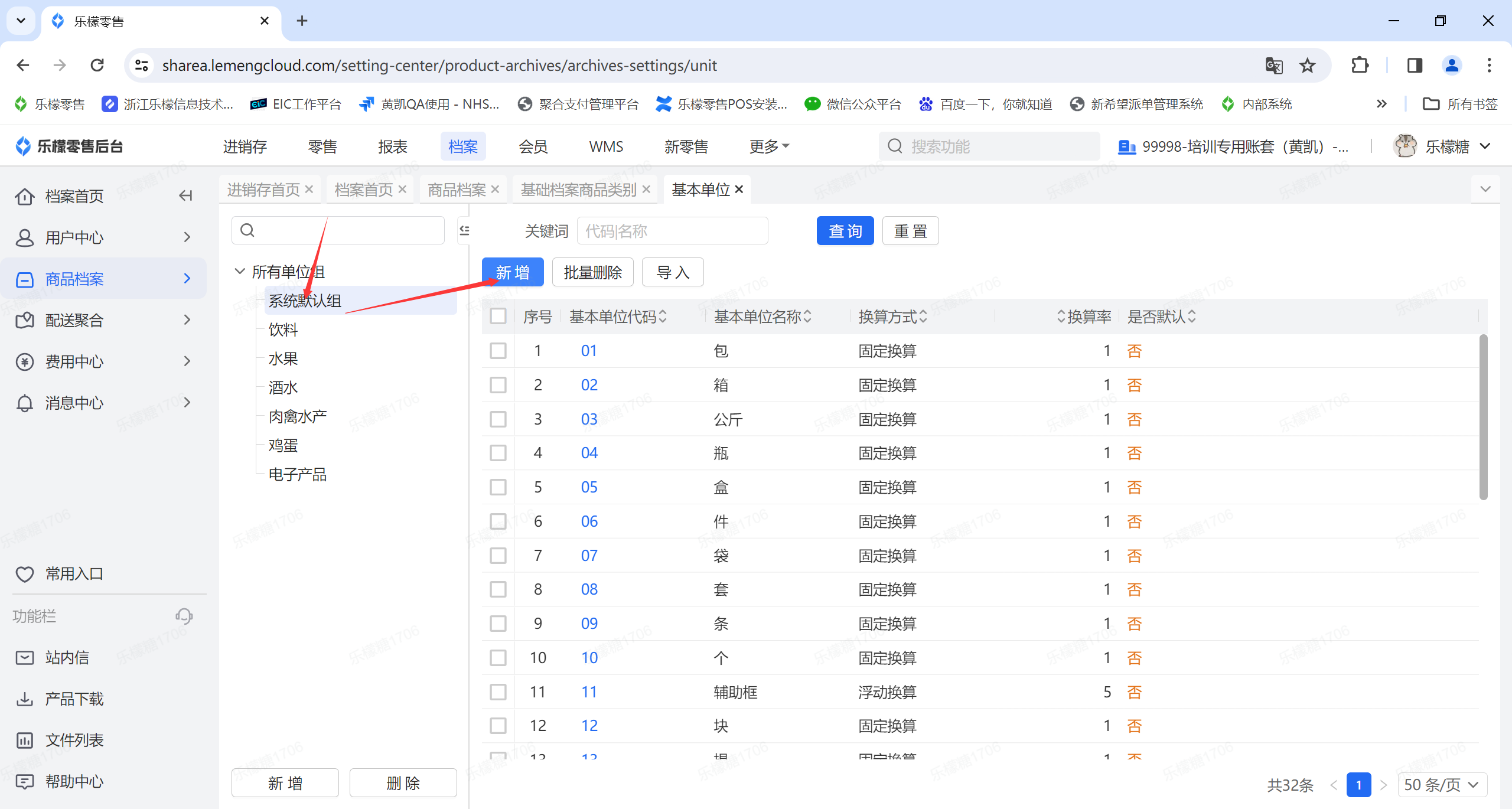Open the 进销存 top menu
The height and width of the screenshot is (809, 1512).
click(245, 146)
